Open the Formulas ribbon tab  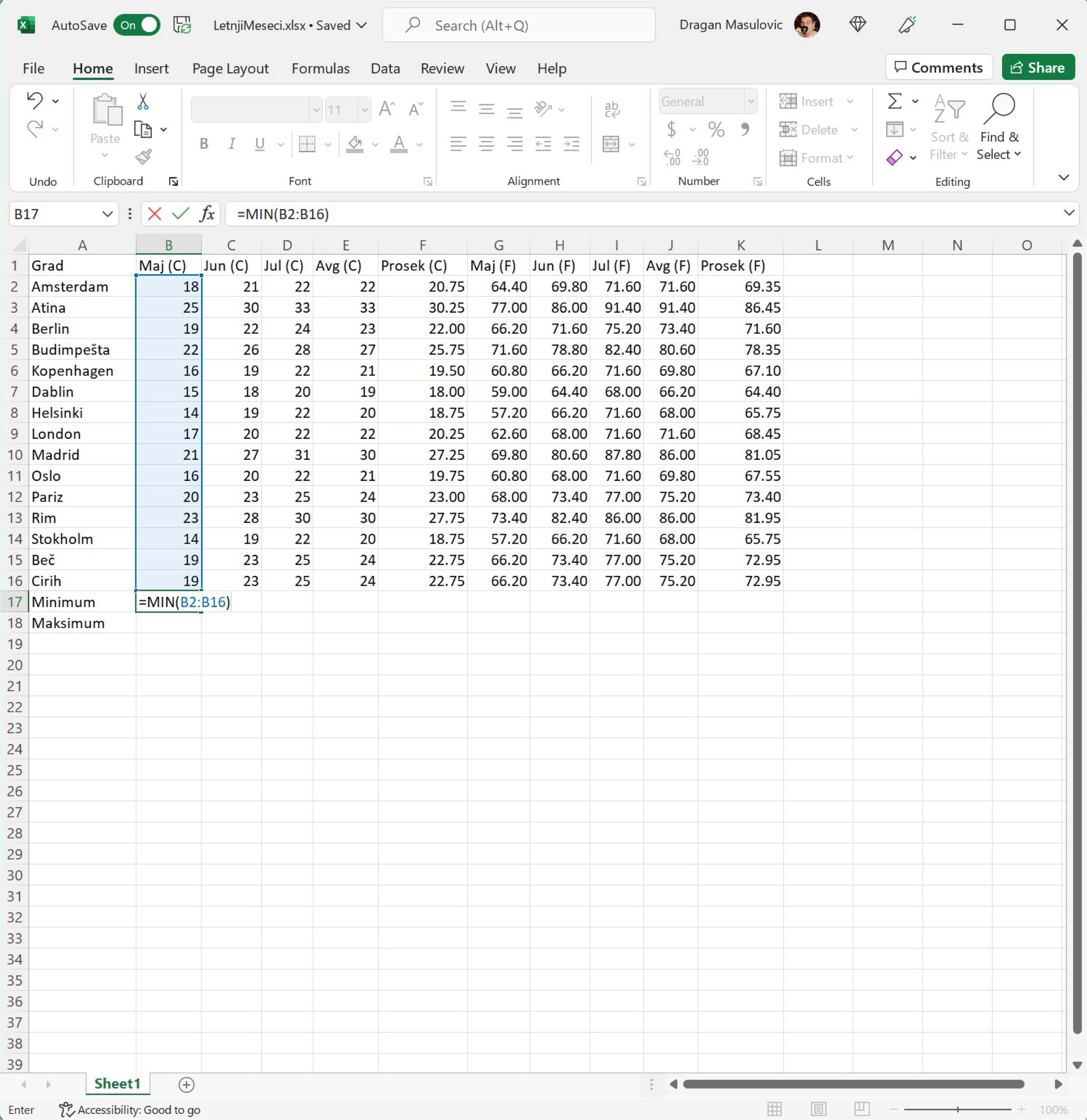(320, 69)
